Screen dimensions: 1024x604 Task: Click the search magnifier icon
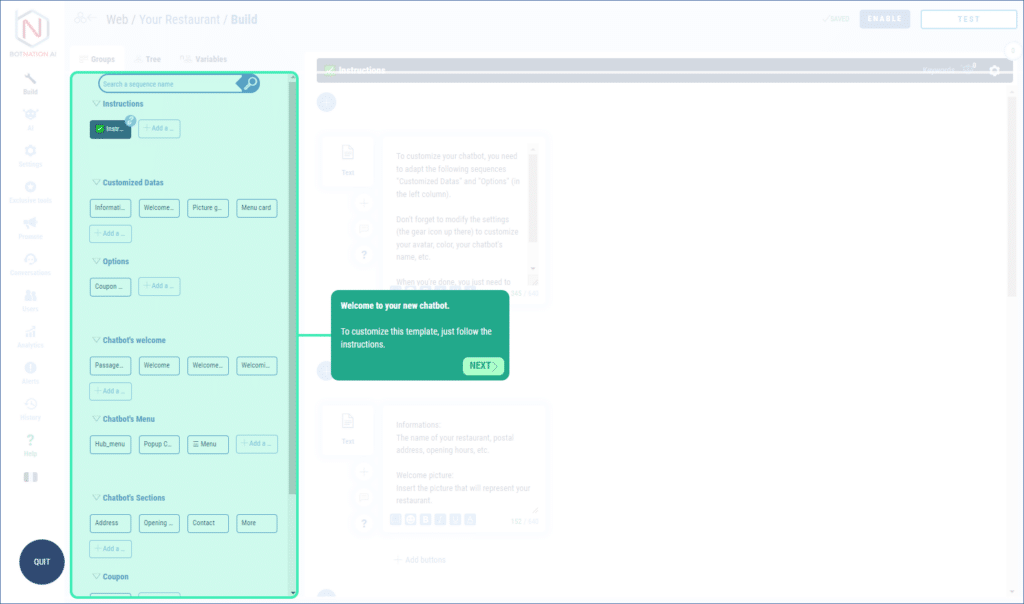click(x=251, y=83)
